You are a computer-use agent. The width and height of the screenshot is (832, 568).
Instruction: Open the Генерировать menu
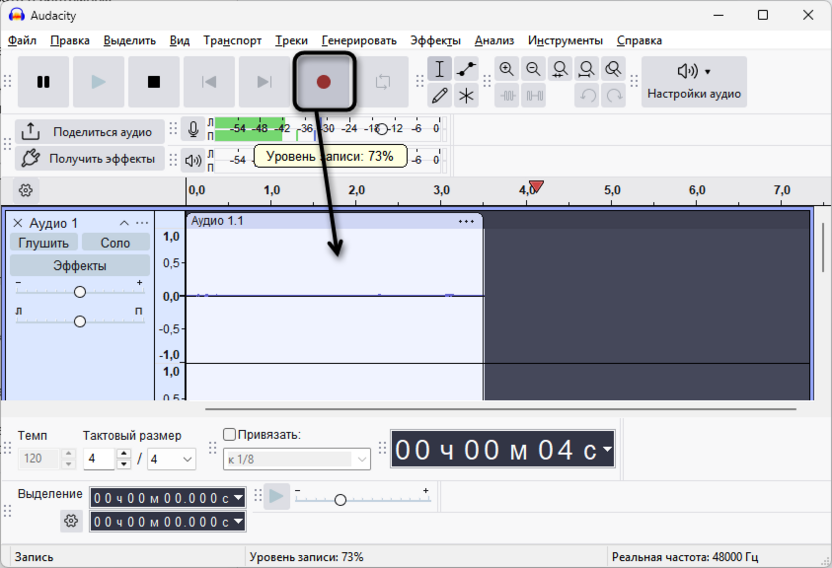pos(359,40)
